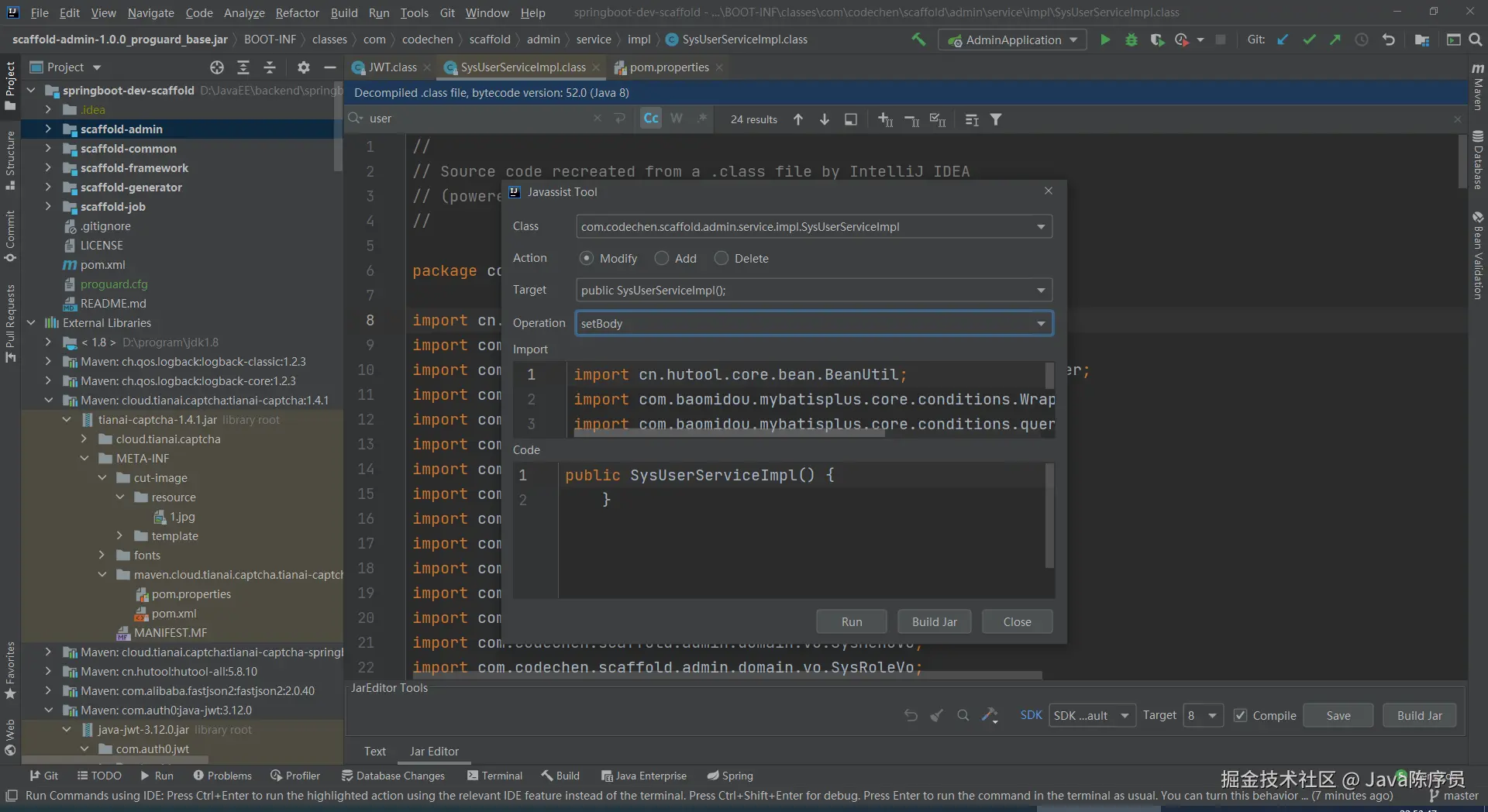Select the Delete action radio button
This screenshot has height=812, width=1488.
point(722,258)
